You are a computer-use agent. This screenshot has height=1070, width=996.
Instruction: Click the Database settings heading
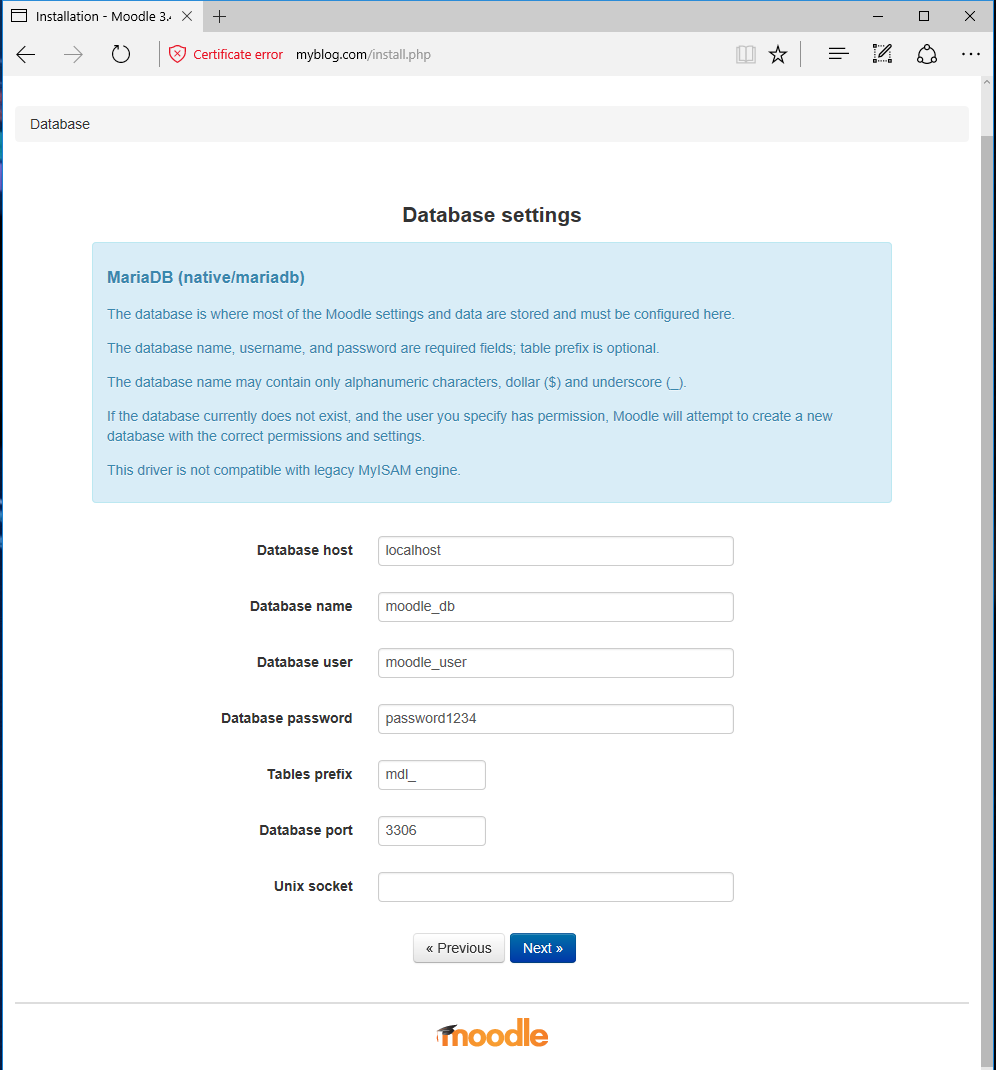(492, 215)
